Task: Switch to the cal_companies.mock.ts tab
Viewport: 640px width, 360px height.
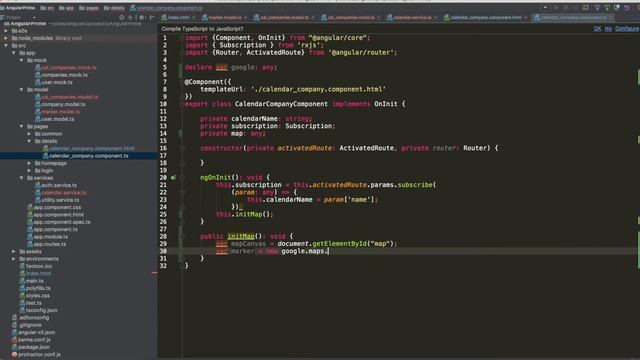Action: pos(351,18)
